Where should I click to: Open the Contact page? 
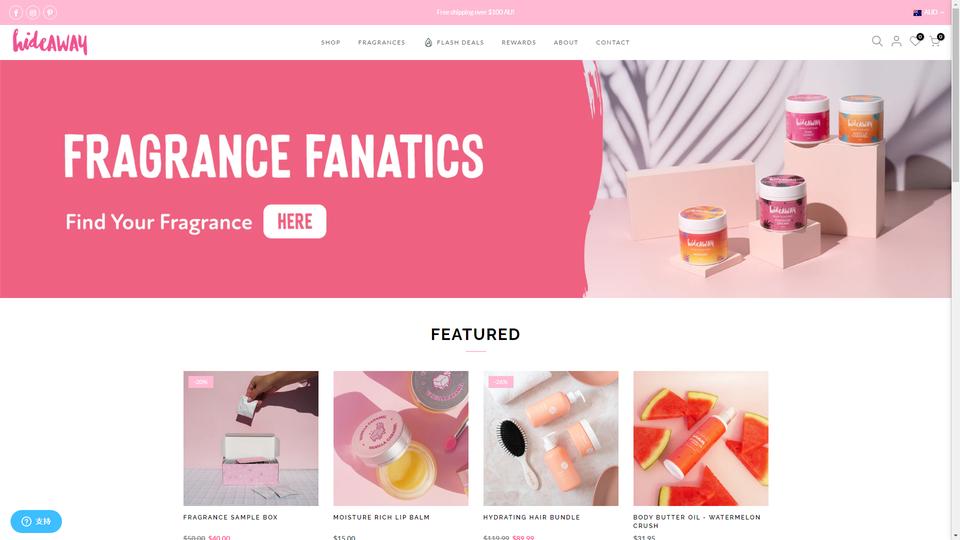pos(612,42)
